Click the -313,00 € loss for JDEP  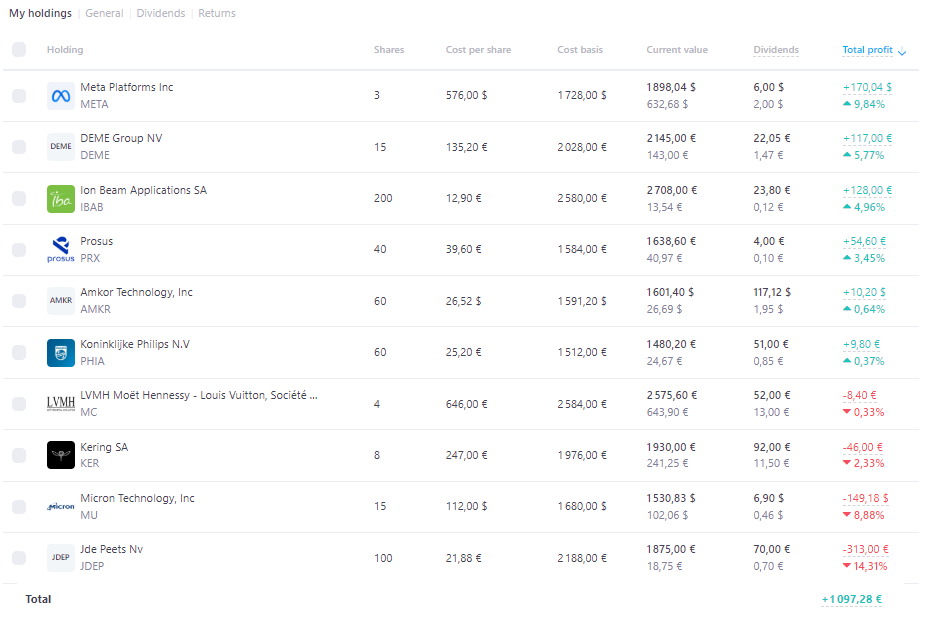[x=866, y=549]
